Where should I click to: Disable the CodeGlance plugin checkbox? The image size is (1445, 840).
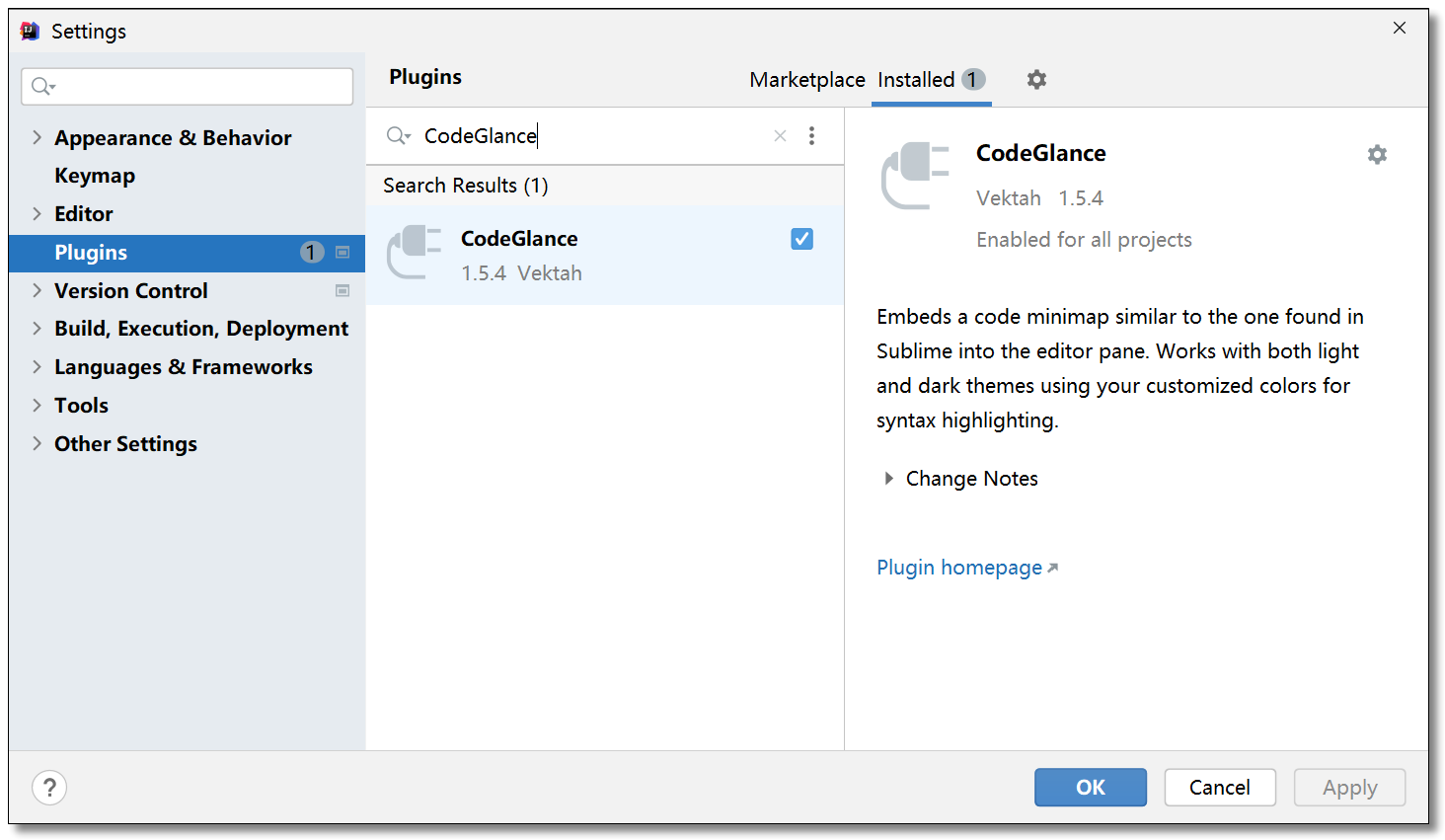pyautogui.click(x=802, y=239)
